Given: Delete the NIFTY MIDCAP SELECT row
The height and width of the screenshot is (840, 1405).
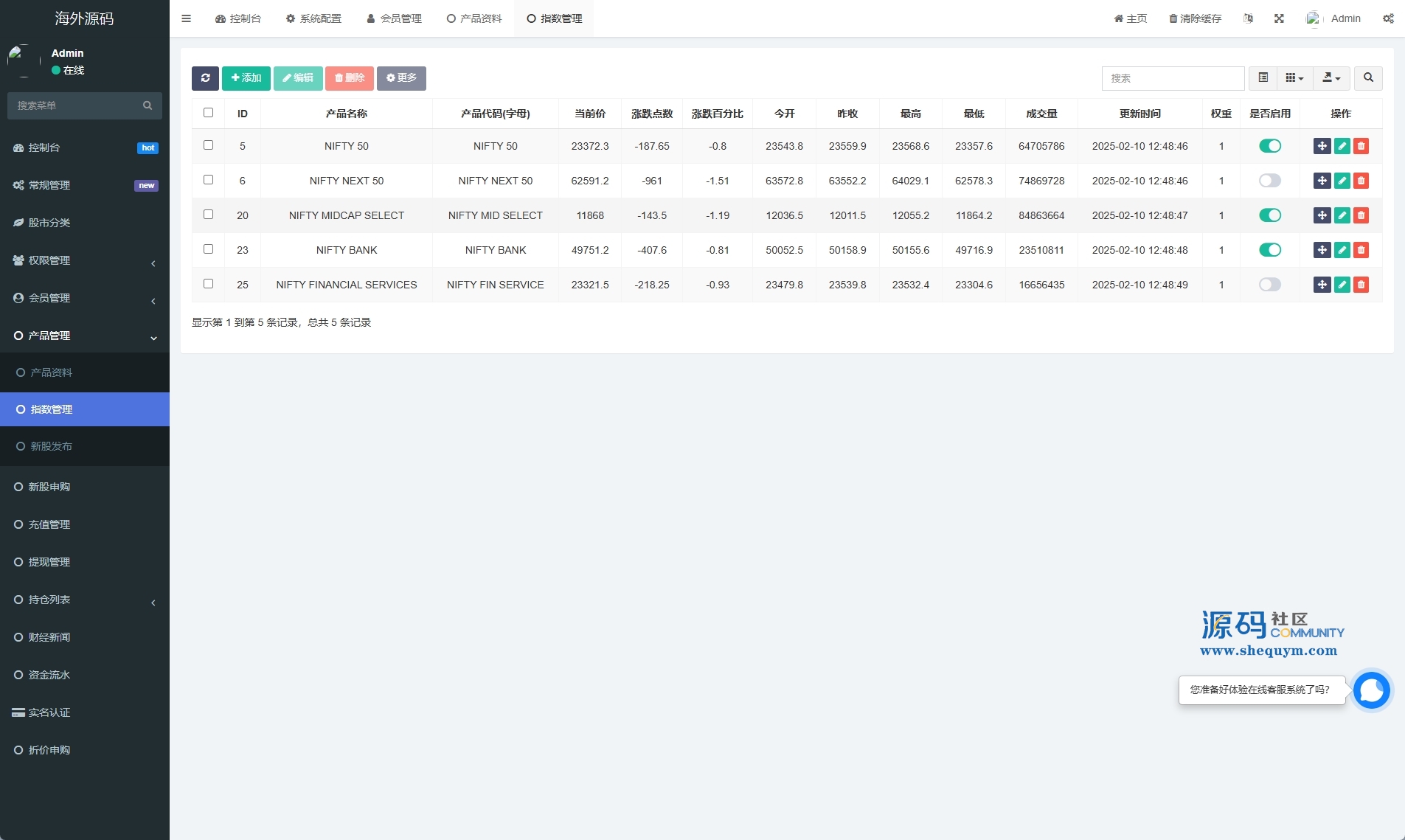Looking at the screenshot, I should pyautogui.click(x=1361, y=215).
